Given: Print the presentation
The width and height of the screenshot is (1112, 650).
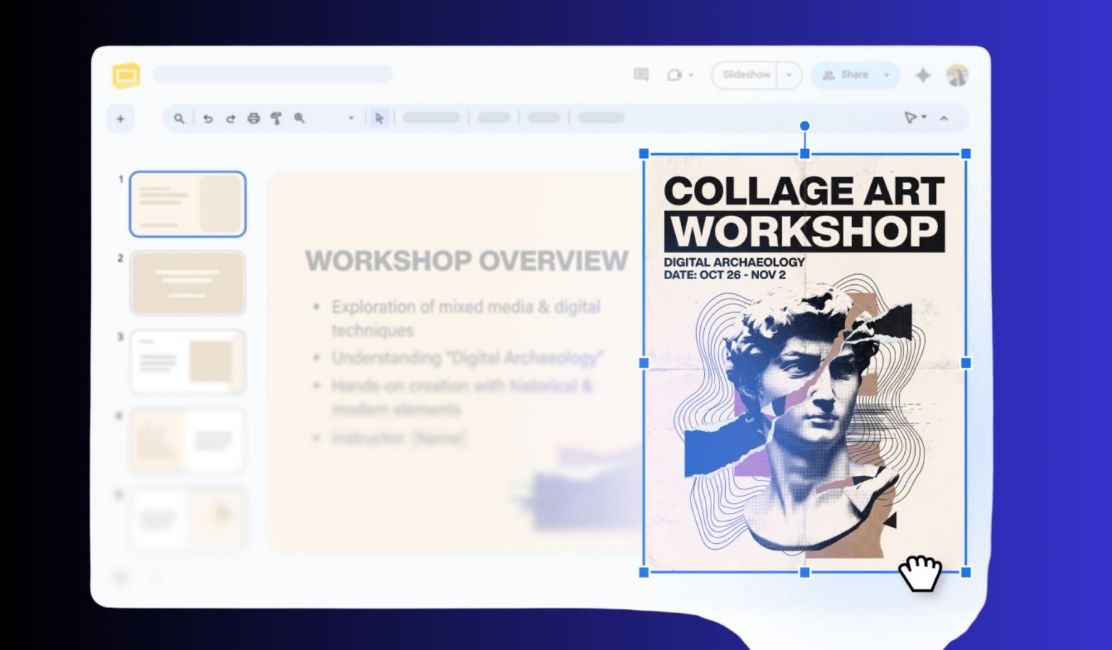Looking at the screenshot, I should click(253, 118).
